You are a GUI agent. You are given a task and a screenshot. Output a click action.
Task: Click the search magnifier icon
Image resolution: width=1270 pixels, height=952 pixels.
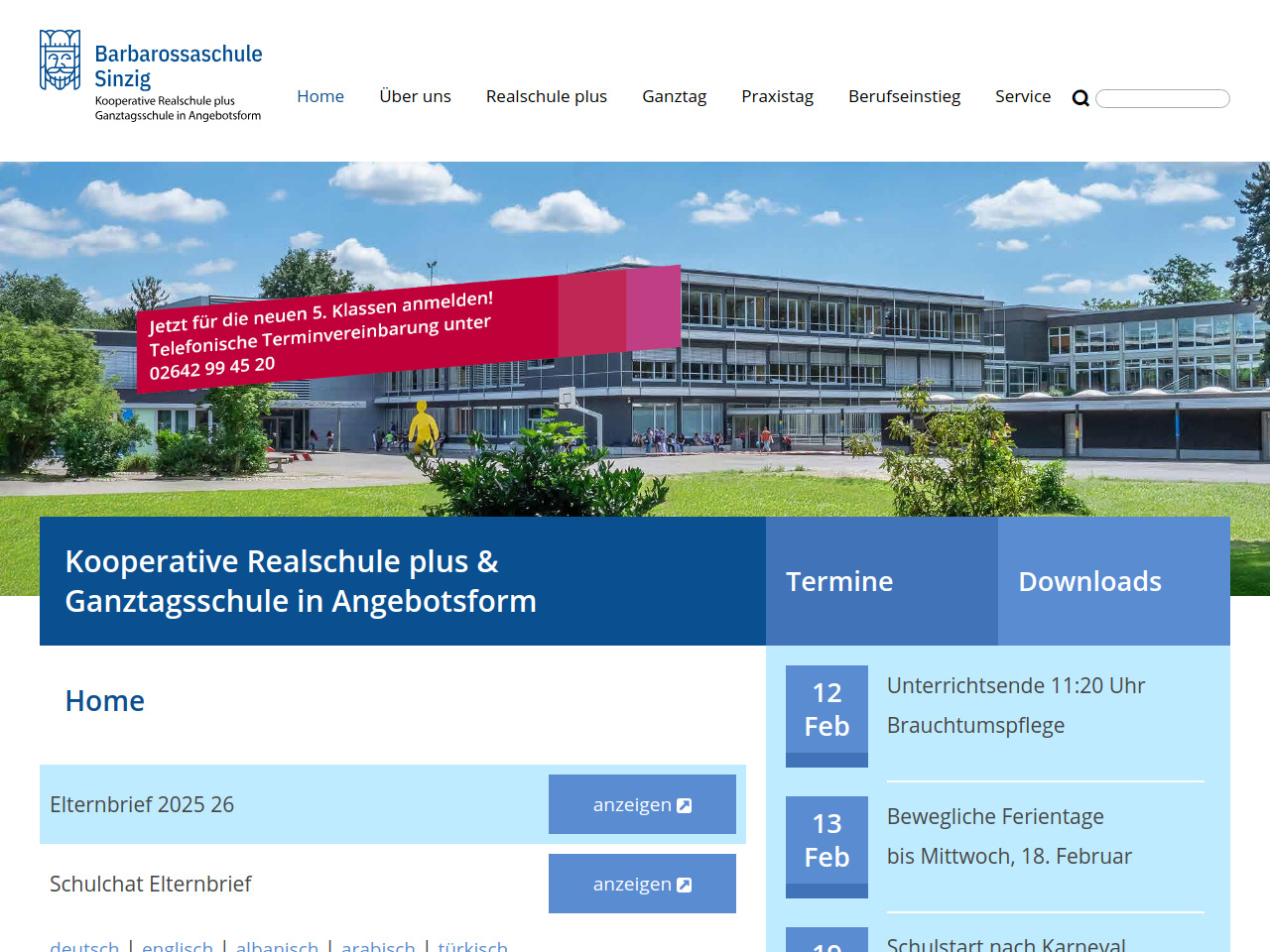coord(1080,98)
